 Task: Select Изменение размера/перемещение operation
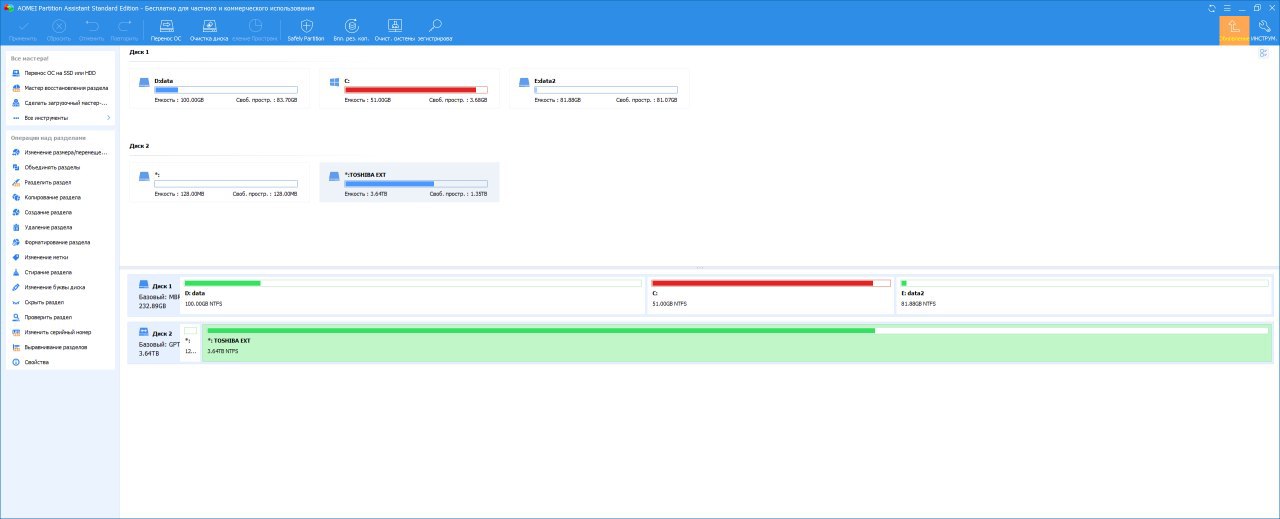[60, 152]
